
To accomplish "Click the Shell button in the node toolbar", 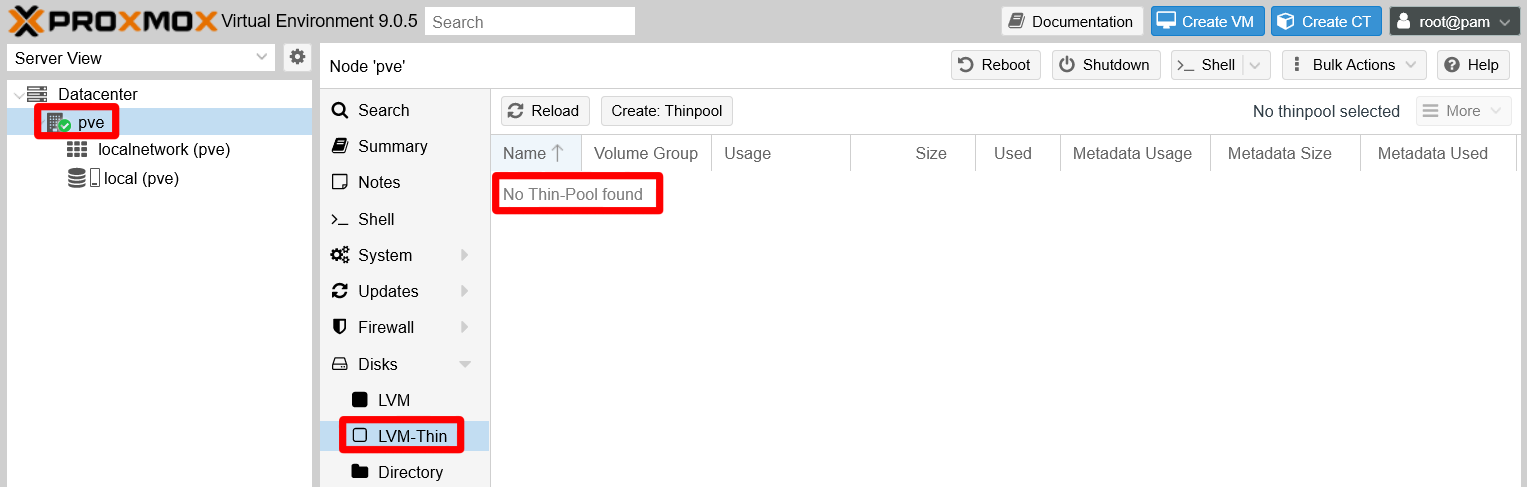I will 1206,65.
